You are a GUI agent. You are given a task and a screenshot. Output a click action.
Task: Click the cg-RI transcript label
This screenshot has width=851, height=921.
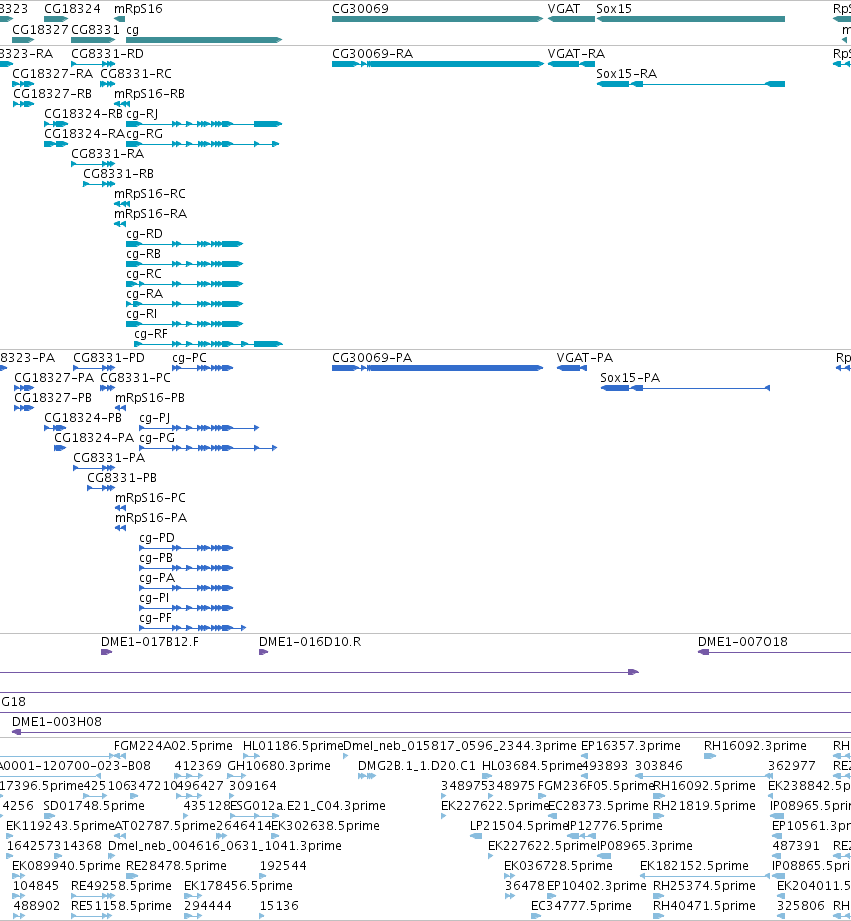142,314
